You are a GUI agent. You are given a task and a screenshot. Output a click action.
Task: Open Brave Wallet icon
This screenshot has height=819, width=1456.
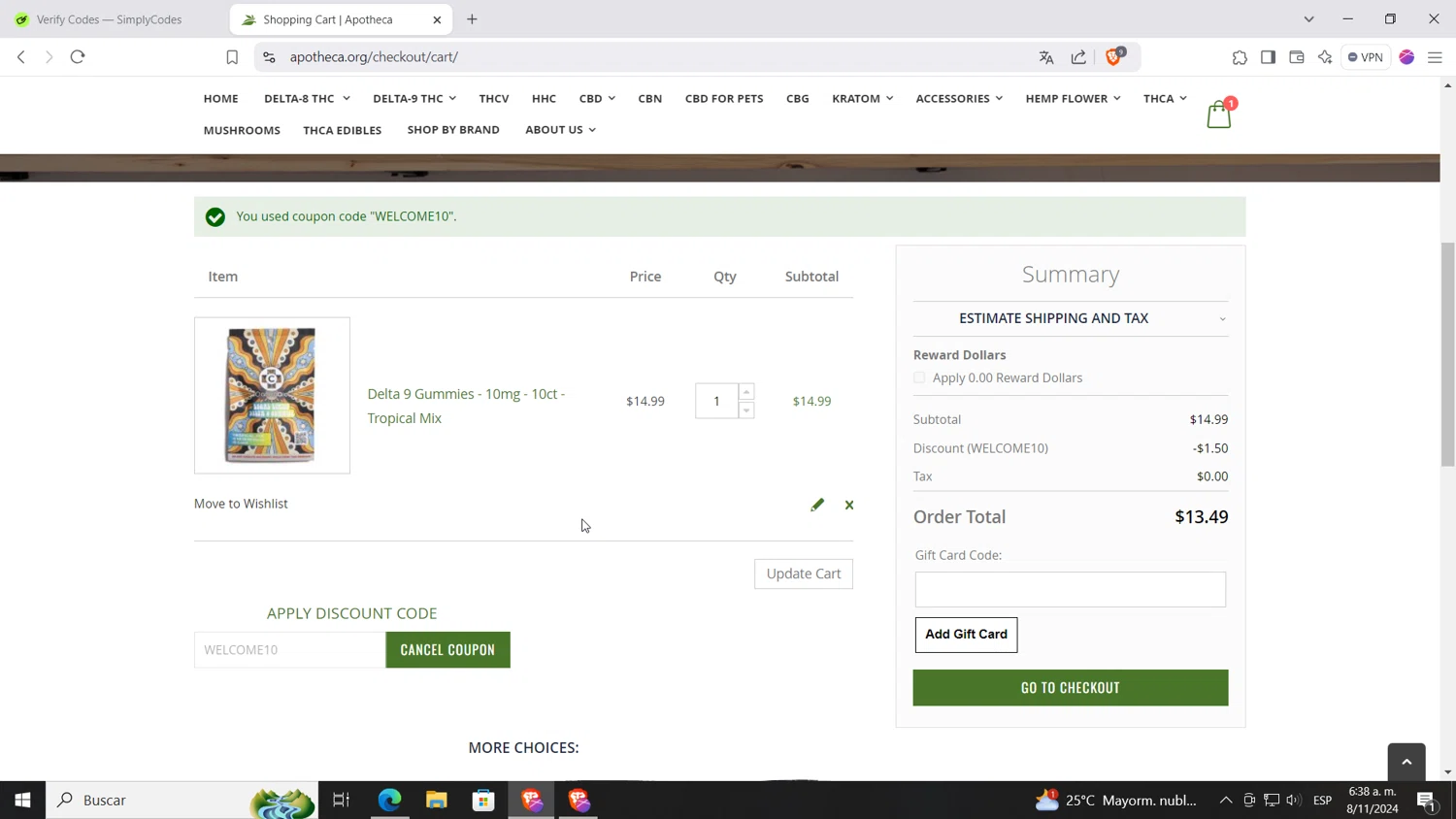click(x=1297, y=57)
